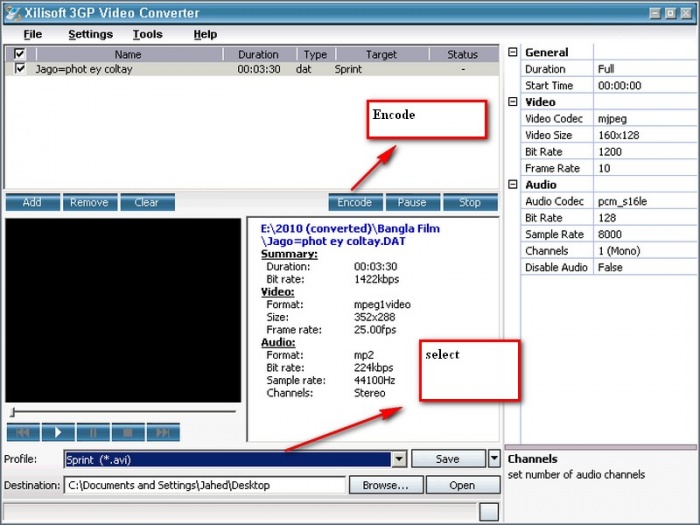700x525 pixels.
Task: Click the Target column header
Action: coord(382,54)
